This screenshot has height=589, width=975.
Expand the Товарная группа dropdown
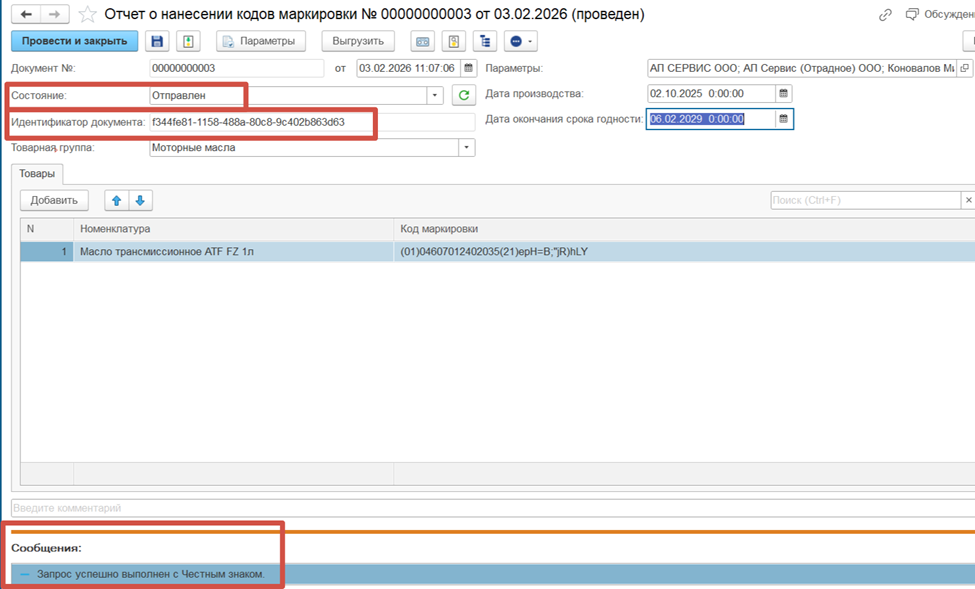click(x=466, y=148)
